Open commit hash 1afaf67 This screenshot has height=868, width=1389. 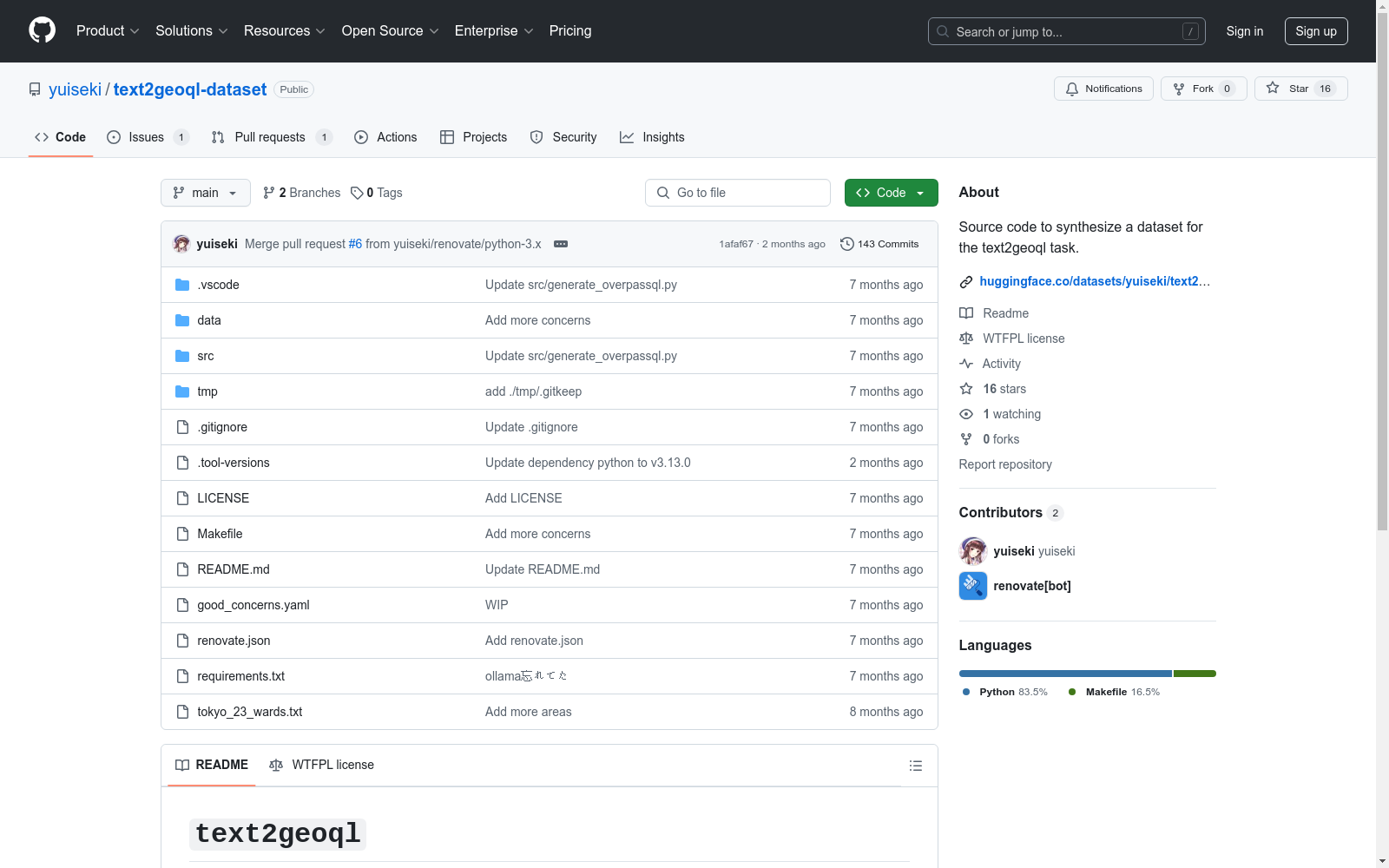tap(736, 244)
